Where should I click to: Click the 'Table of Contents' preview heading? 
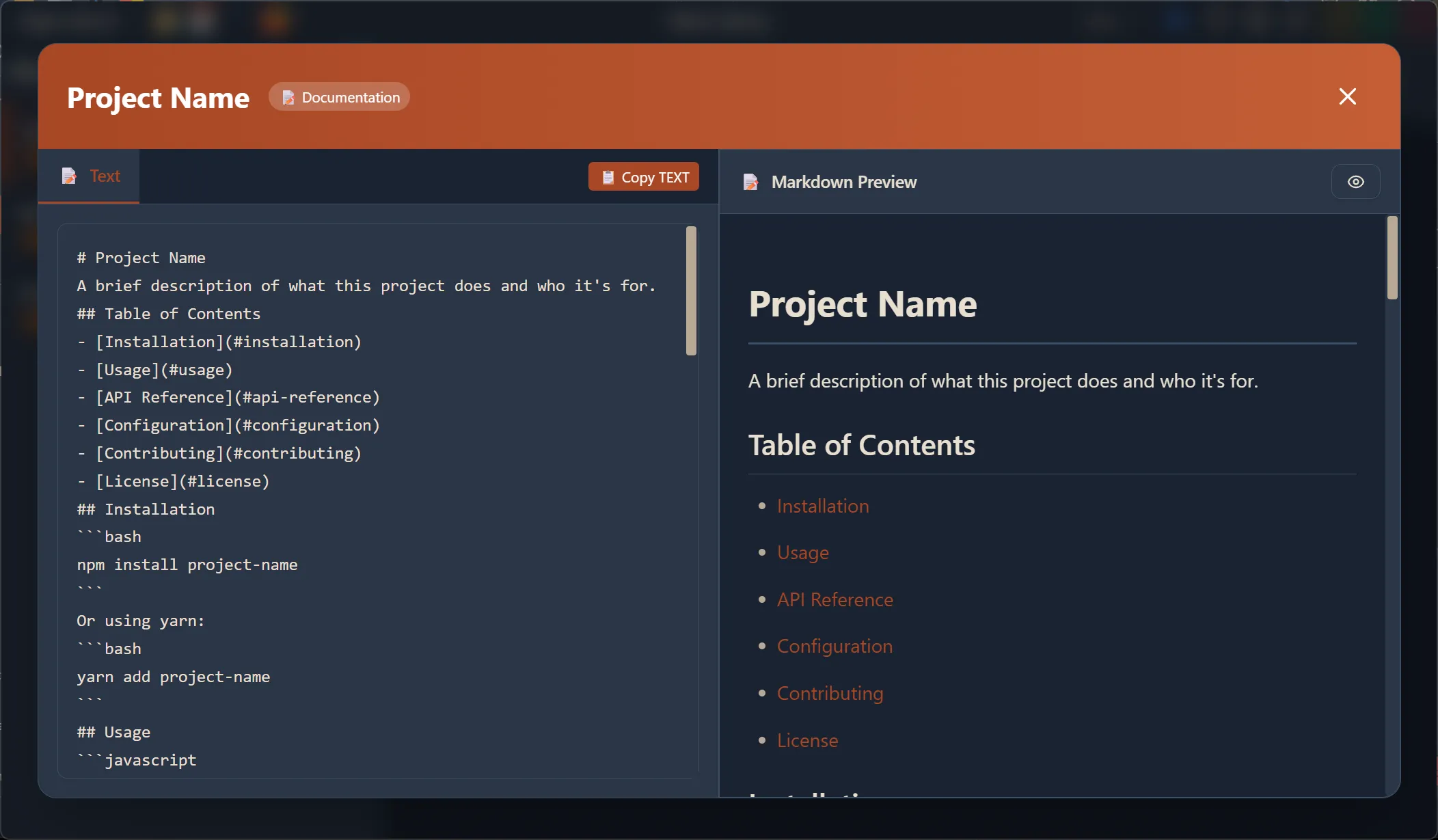(862, 445)
